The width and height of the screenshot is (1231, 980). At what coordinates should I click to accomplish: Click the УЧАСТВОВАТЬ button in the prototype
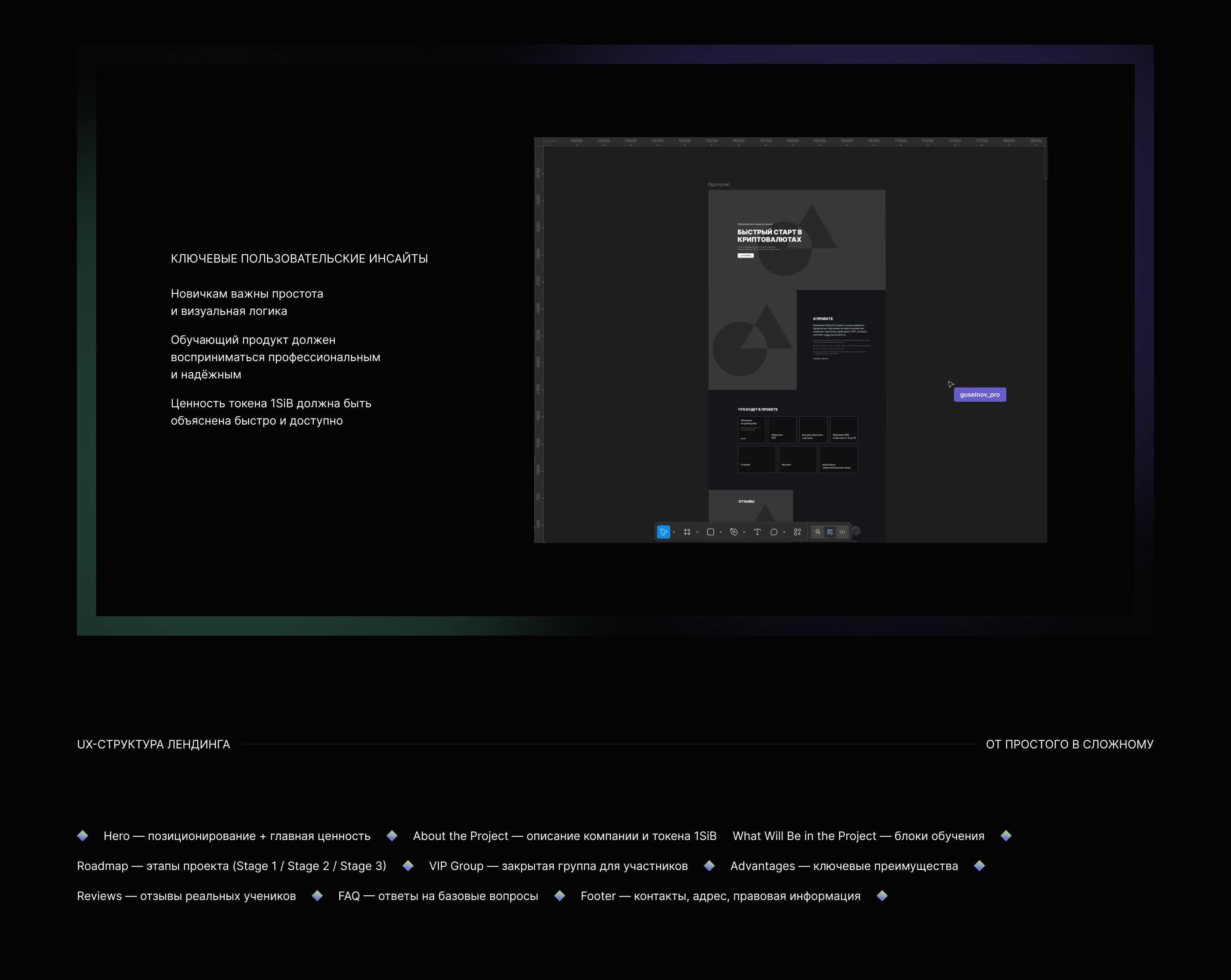point(746,256)
